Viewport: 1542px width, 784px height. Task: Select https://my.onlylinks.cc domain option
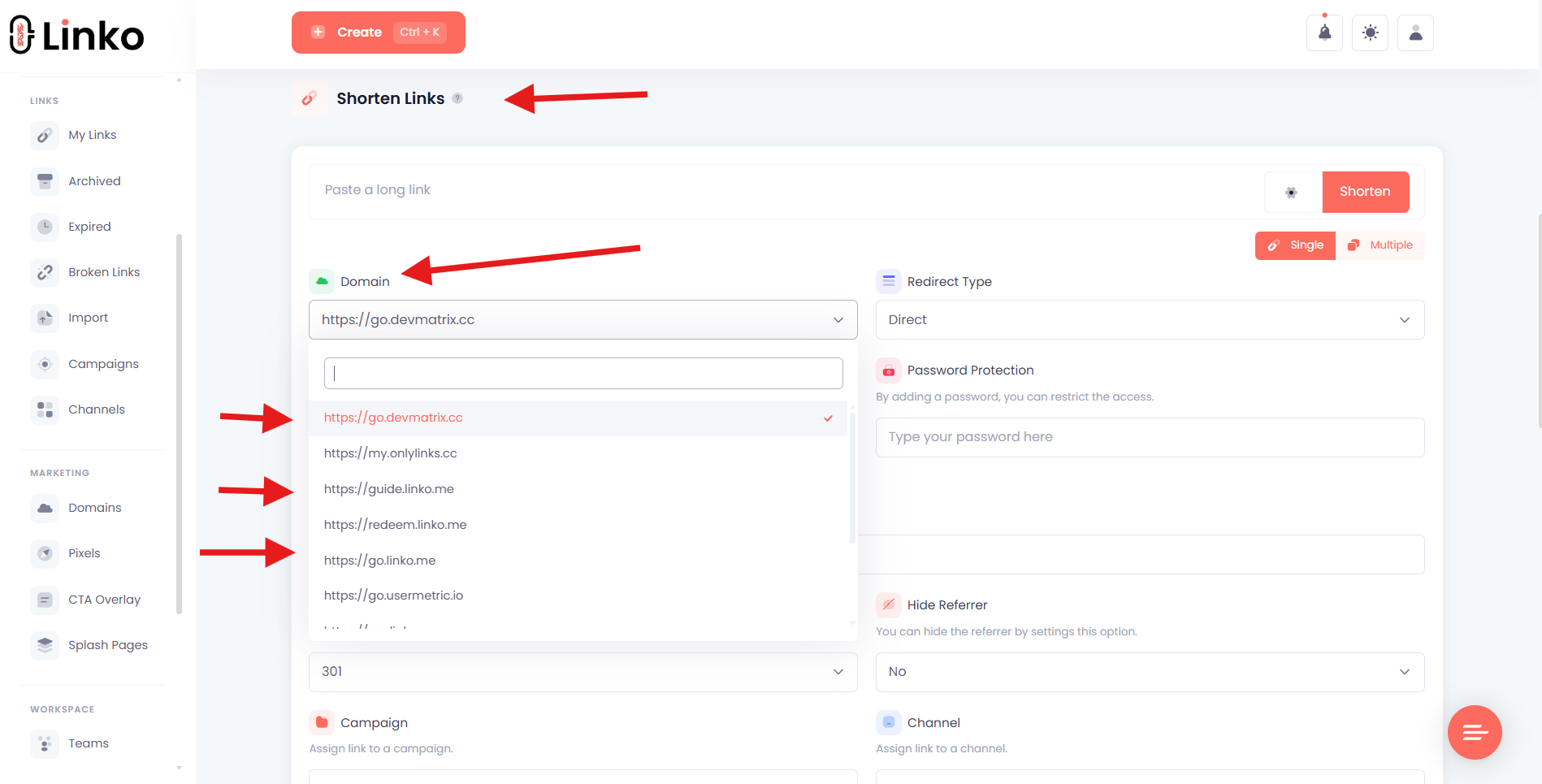coord(578,453)
